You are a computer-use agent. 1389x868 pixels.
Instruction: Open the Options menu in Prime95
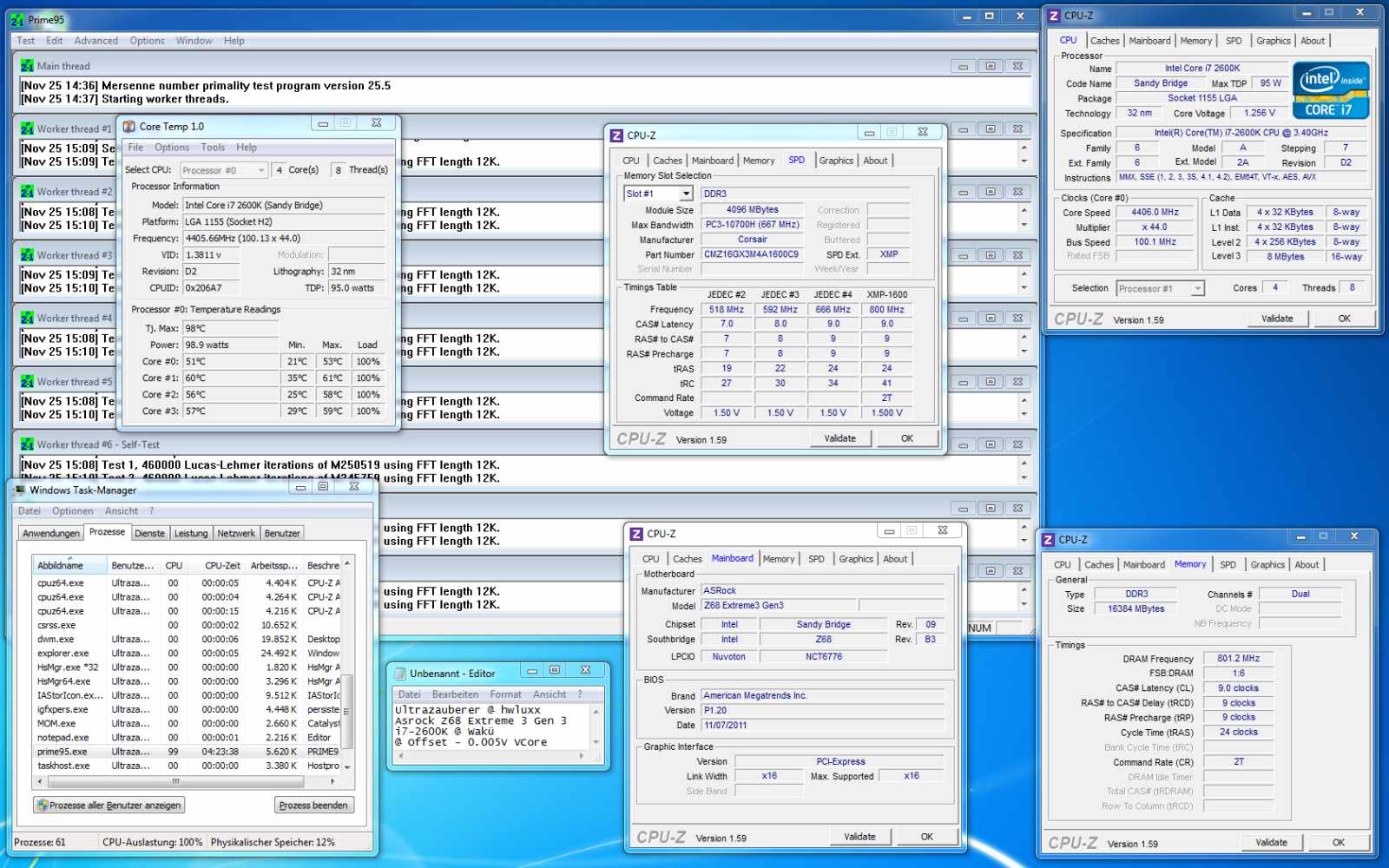coord(147,41)
